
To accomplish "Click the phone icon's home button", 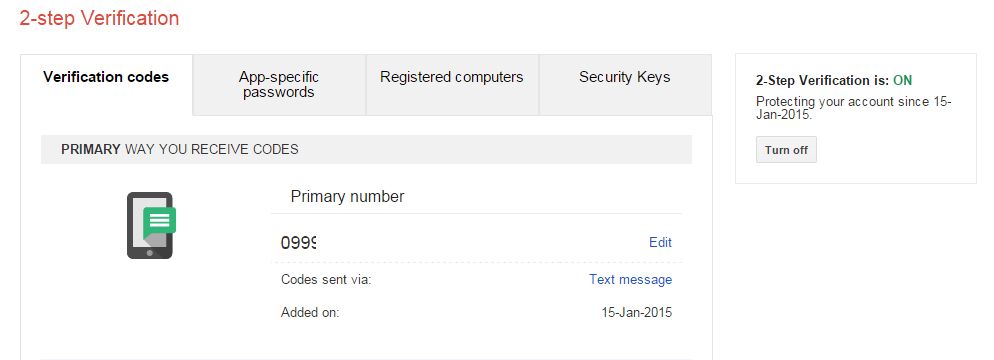I will [150, 252].
